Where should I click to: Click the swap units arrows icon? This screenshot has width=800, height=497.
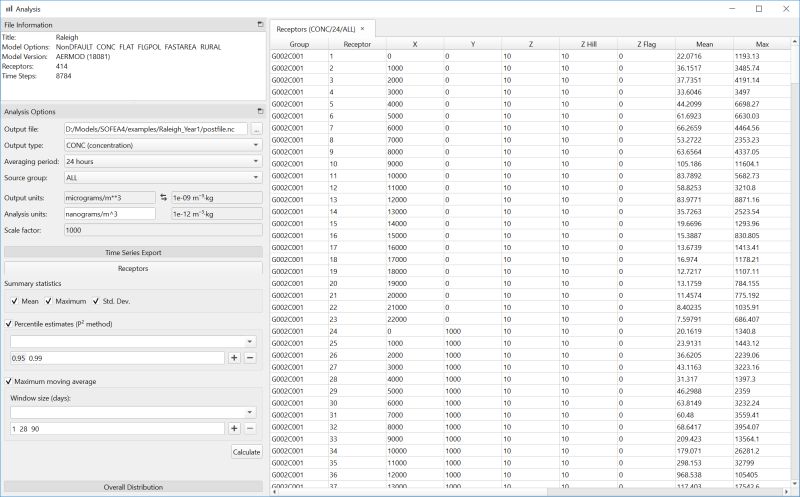[163, 197]
